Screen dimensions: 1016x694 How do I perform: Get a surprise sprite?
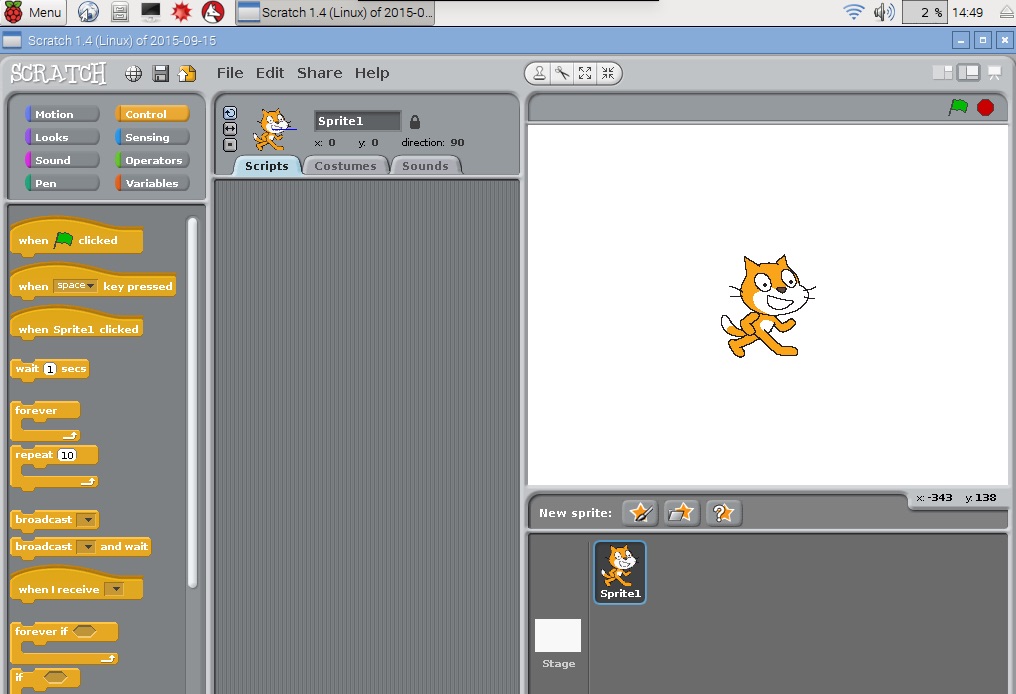(723, 513)
